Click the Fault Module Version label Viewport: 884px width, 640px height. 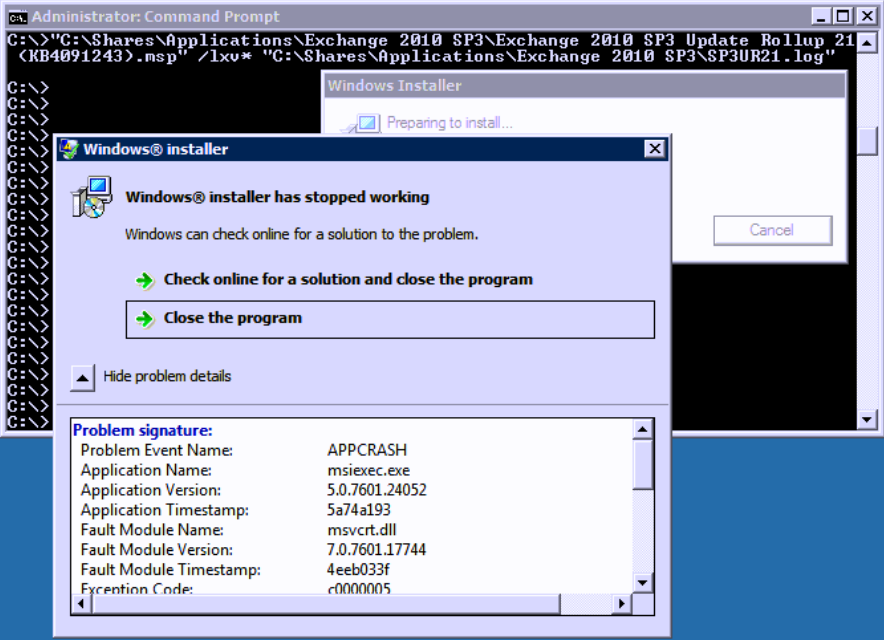[157, 549]
